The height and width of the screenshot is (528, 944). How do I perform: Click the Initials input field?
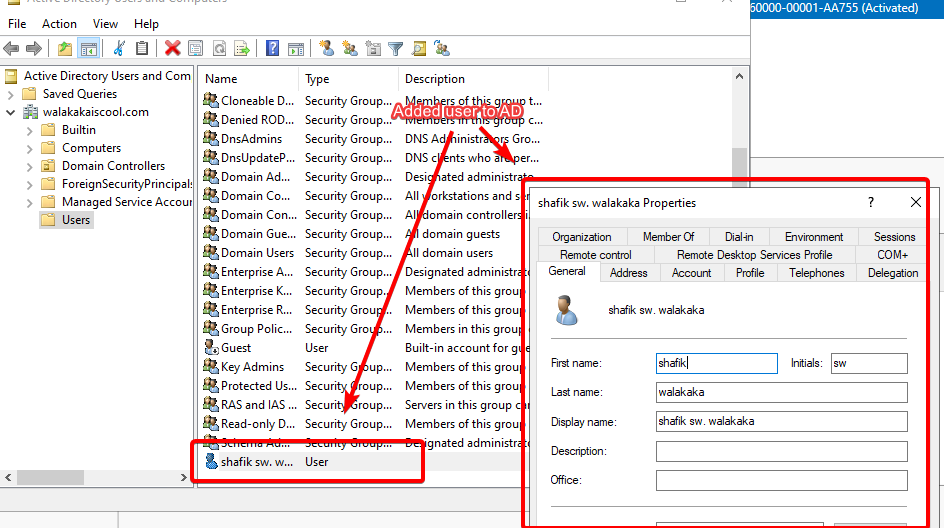(x=869, y=363)
